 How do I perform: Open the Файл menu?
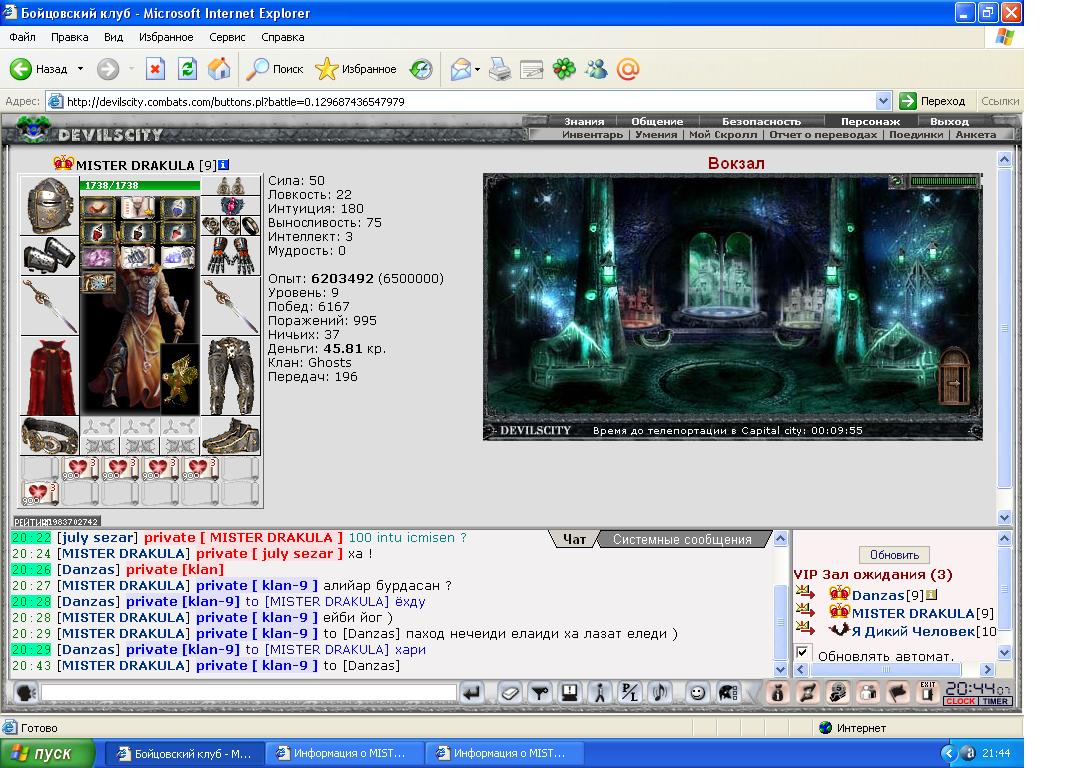coord(23,37)
